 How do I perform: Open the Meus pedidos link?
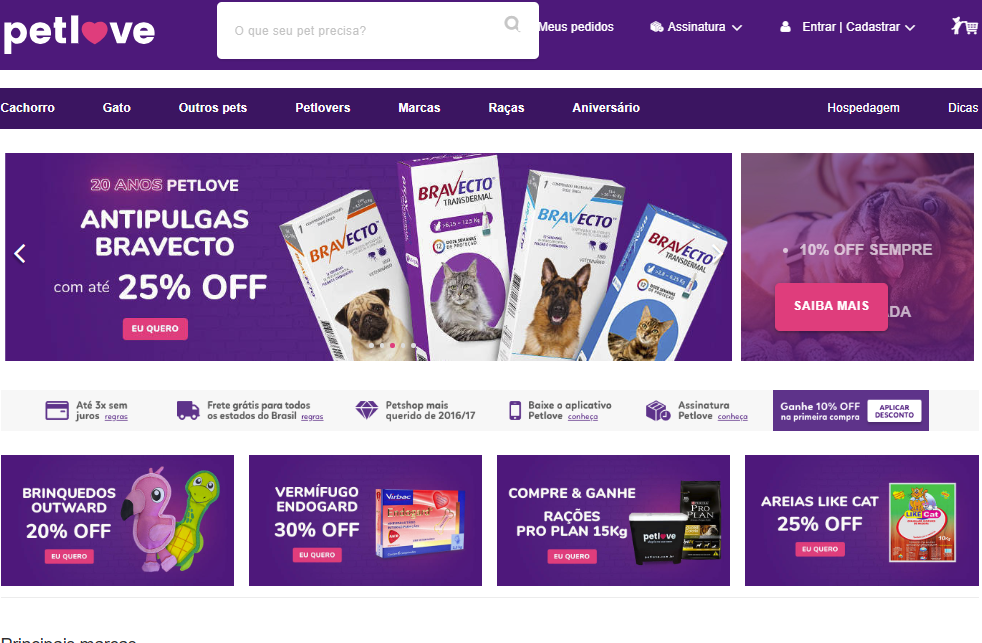(x=576, y=27)
